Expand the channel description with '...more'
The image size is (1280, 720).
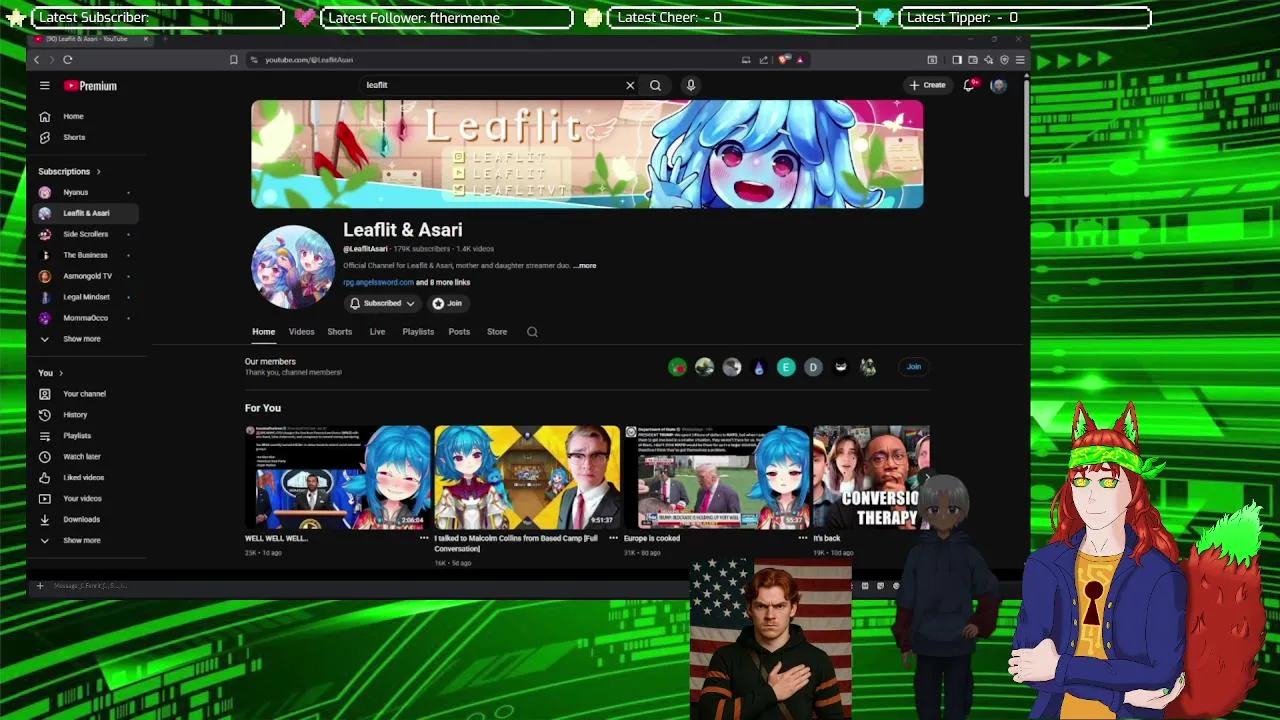[x=585, y=266]
